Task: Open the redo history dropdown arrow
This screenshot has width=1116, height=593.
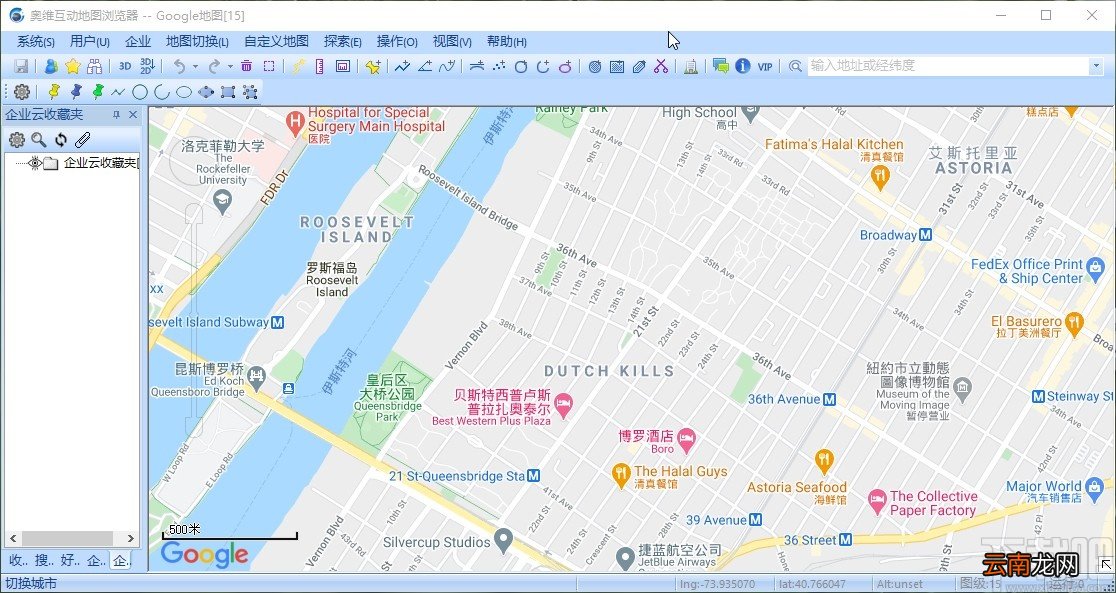Action: 230,66
